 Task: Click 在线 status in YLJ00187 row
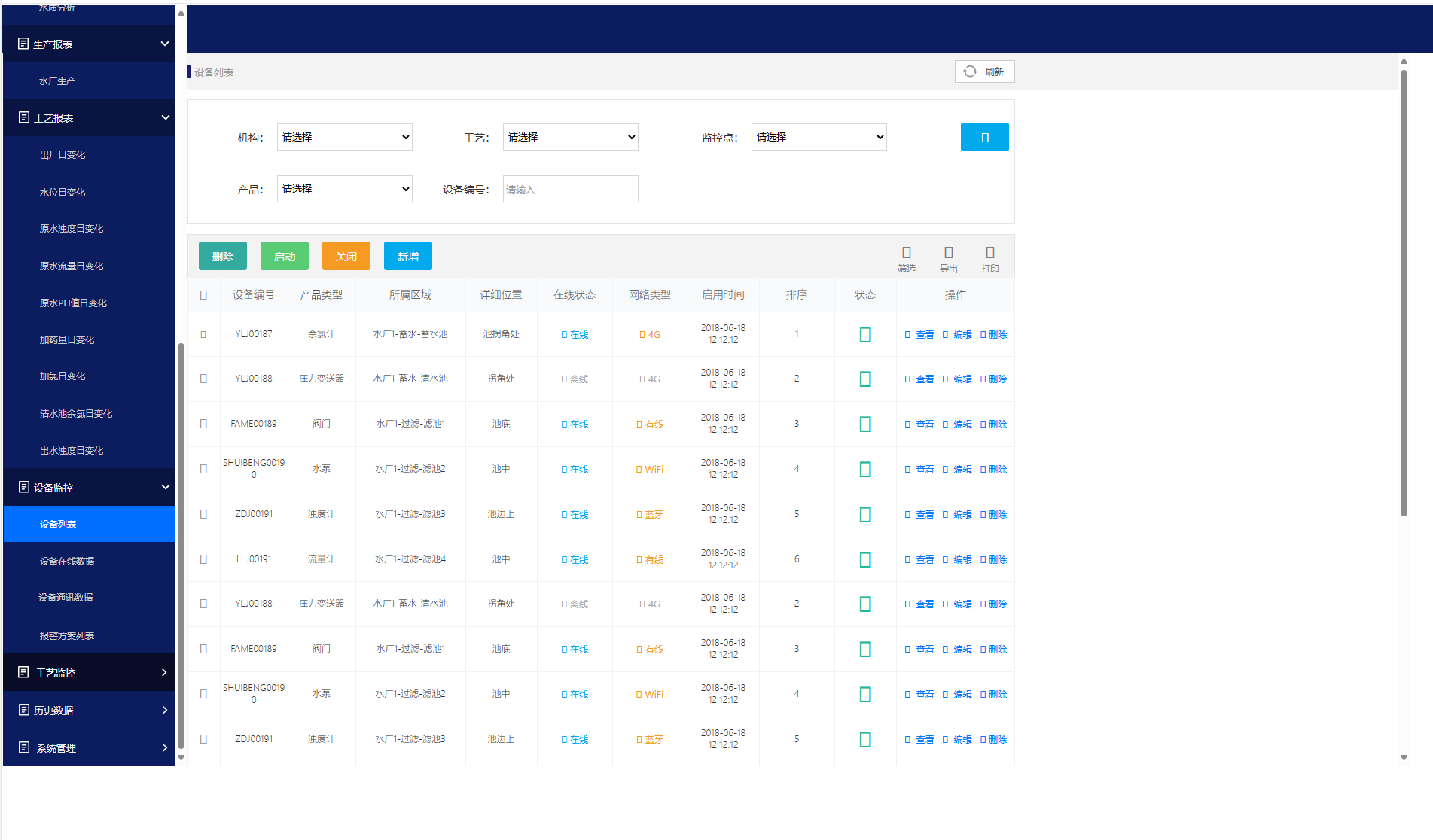[575, 335]
